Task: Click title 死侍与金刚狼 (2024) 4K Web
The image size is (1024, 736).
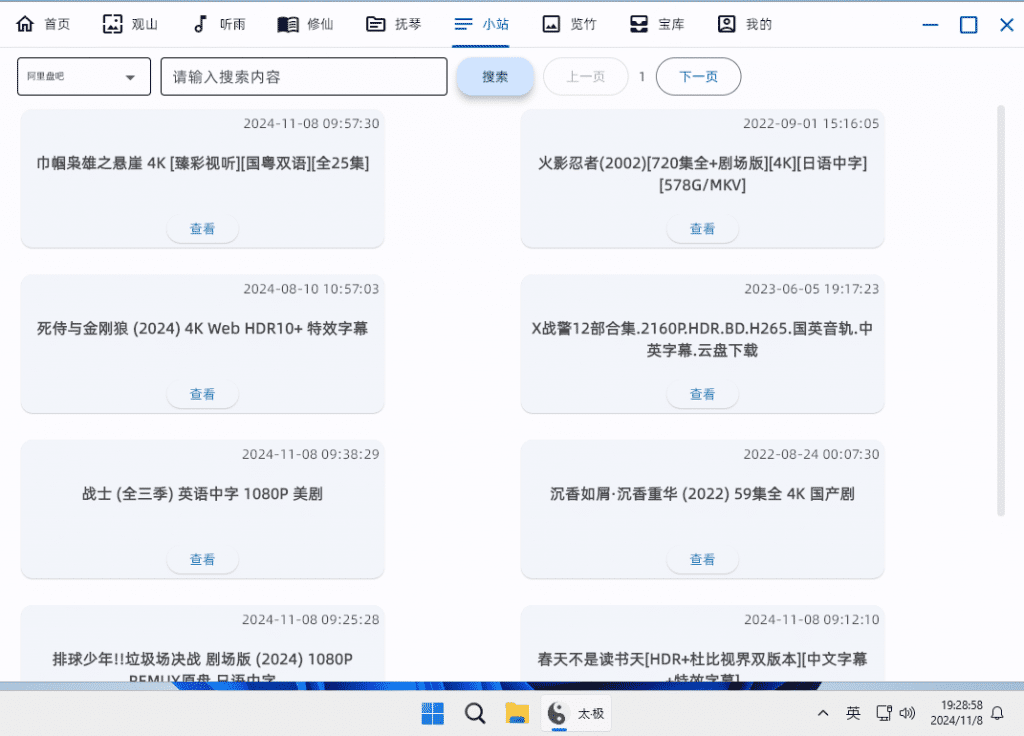Action: click(202, 328)
